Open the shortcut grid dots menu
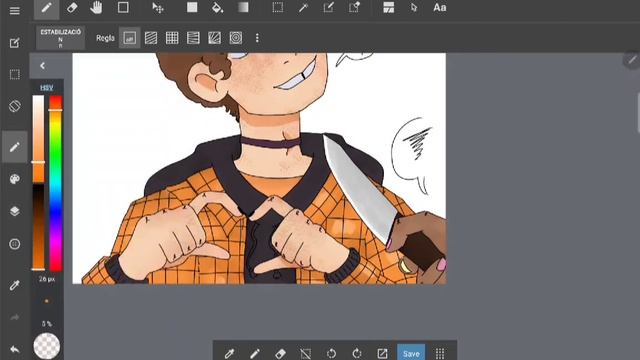Screen dimensions: 640x360 click(x=440, y=353)
